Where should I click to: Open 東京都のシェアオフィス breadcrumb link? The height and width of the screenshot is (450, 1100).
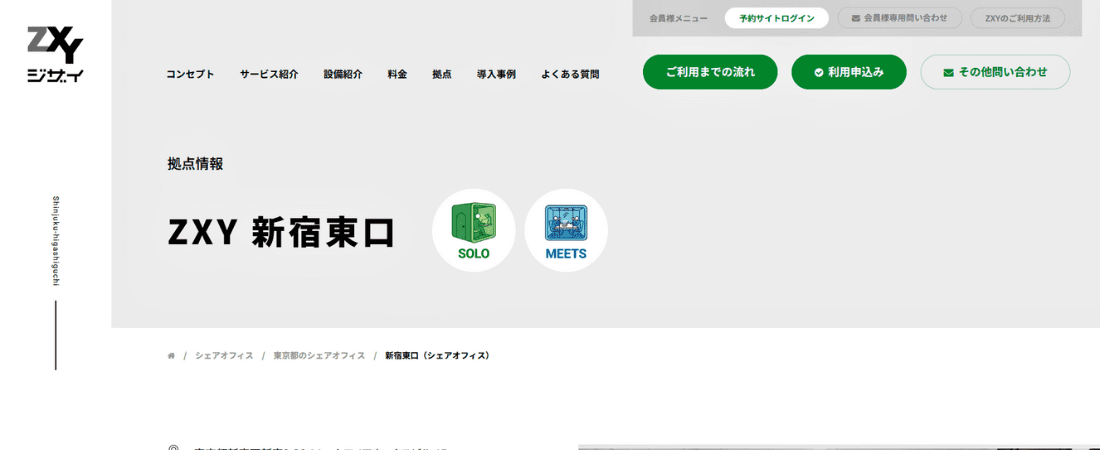coord(319,356)
